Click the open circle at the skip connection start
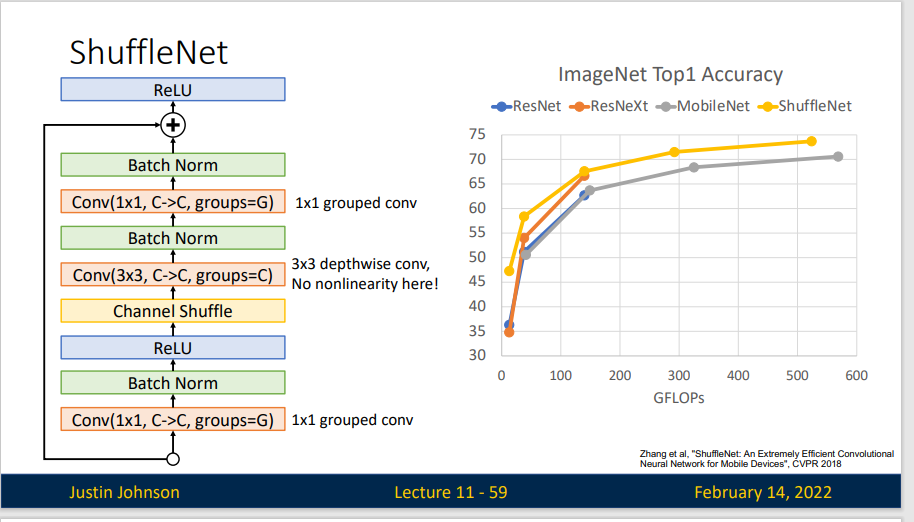The height and width of the screenshot is (522, 914). [173, 459]
